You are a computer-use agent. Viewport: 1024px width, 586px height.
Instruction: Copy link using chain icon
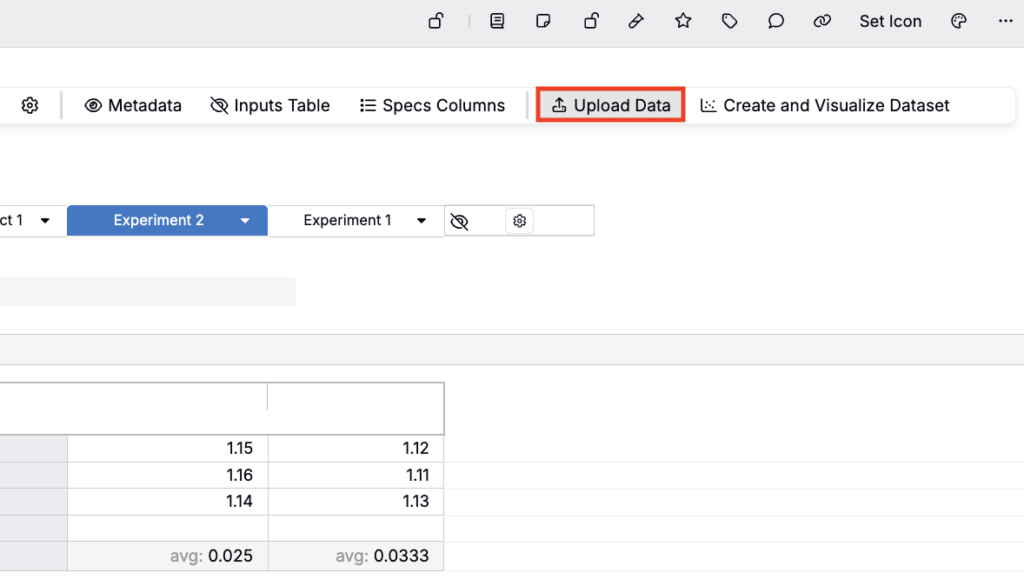822,21
